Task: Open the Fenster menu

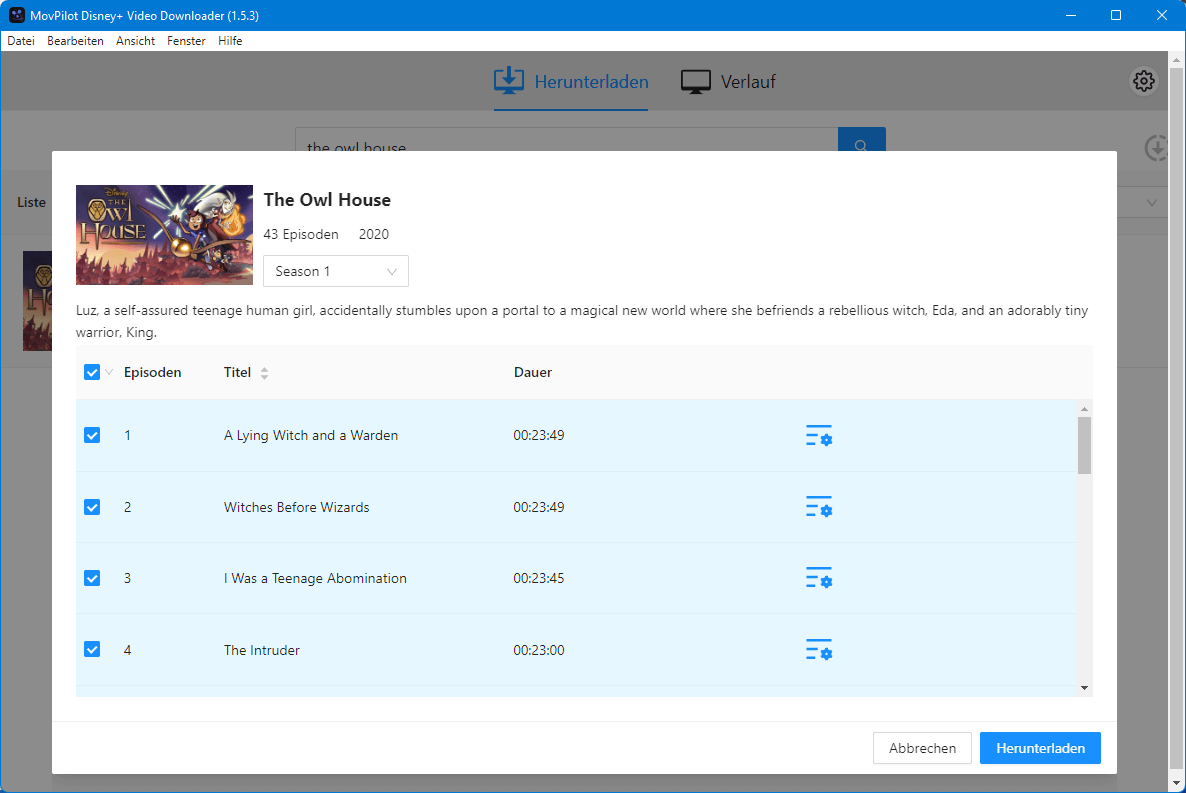Action: tap(186, 41)
